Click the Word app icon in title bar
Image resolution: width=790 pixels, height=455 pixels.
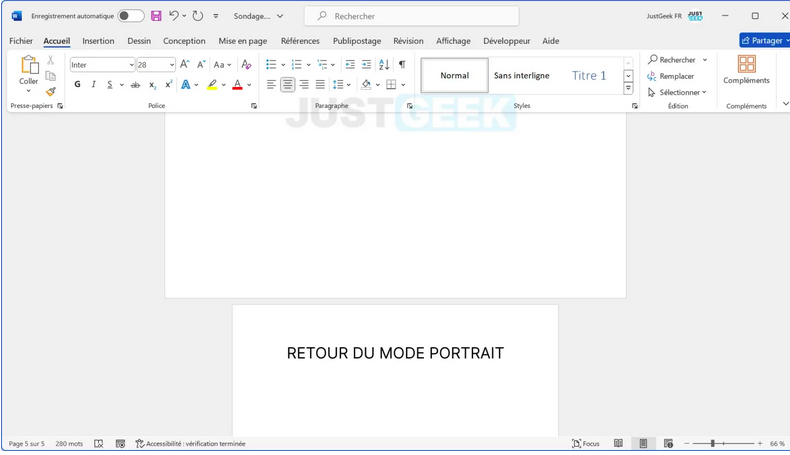pos(17,16)
